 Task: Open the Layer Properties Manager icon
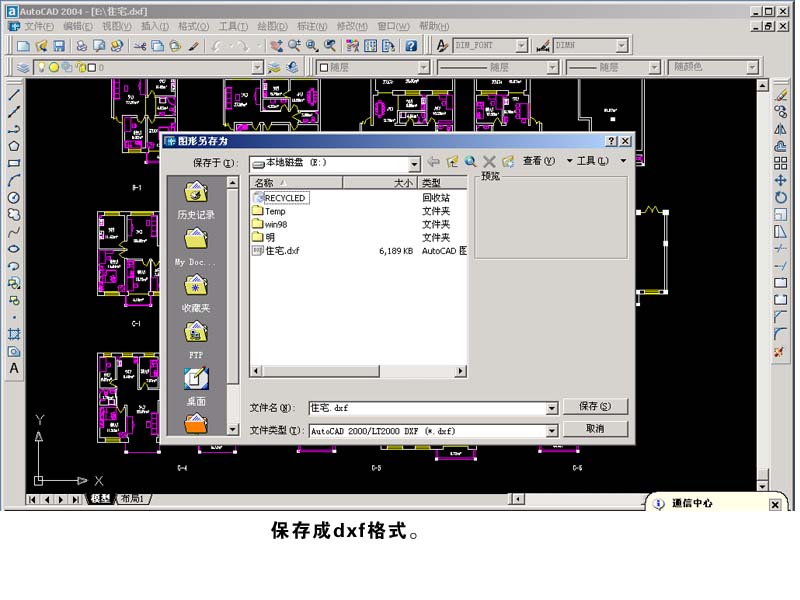coord(22,67)
